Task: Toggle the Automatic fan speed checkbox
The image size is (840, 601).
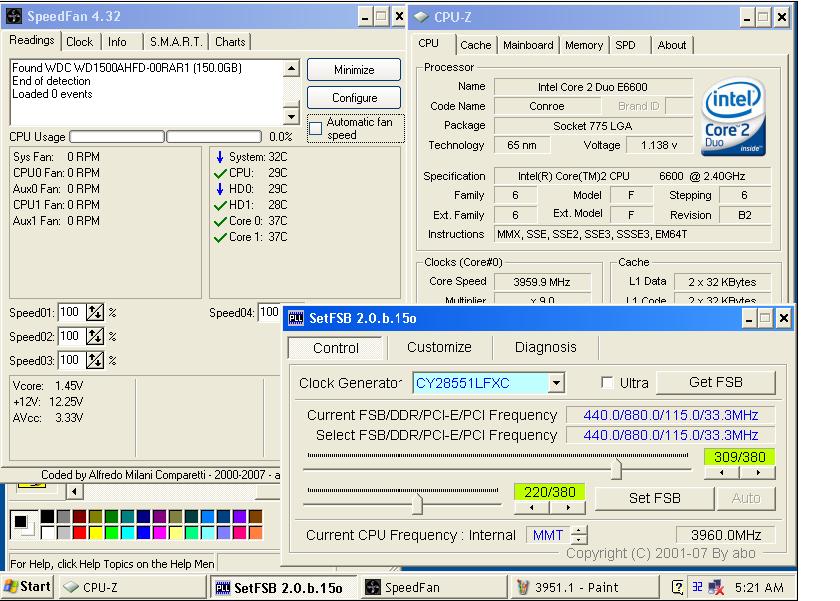Action: (316, 129)
